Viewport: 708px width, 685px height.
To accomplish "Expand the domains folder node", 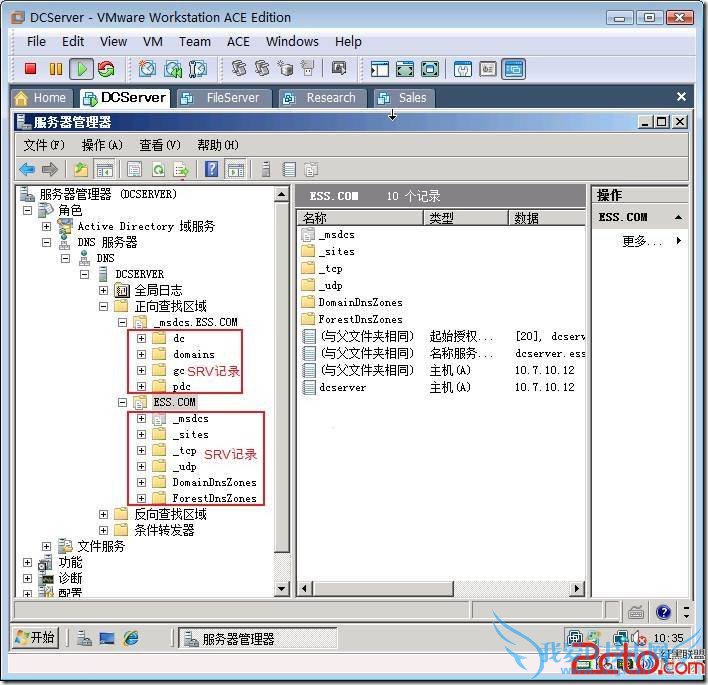I will click(x=141, y=354).
